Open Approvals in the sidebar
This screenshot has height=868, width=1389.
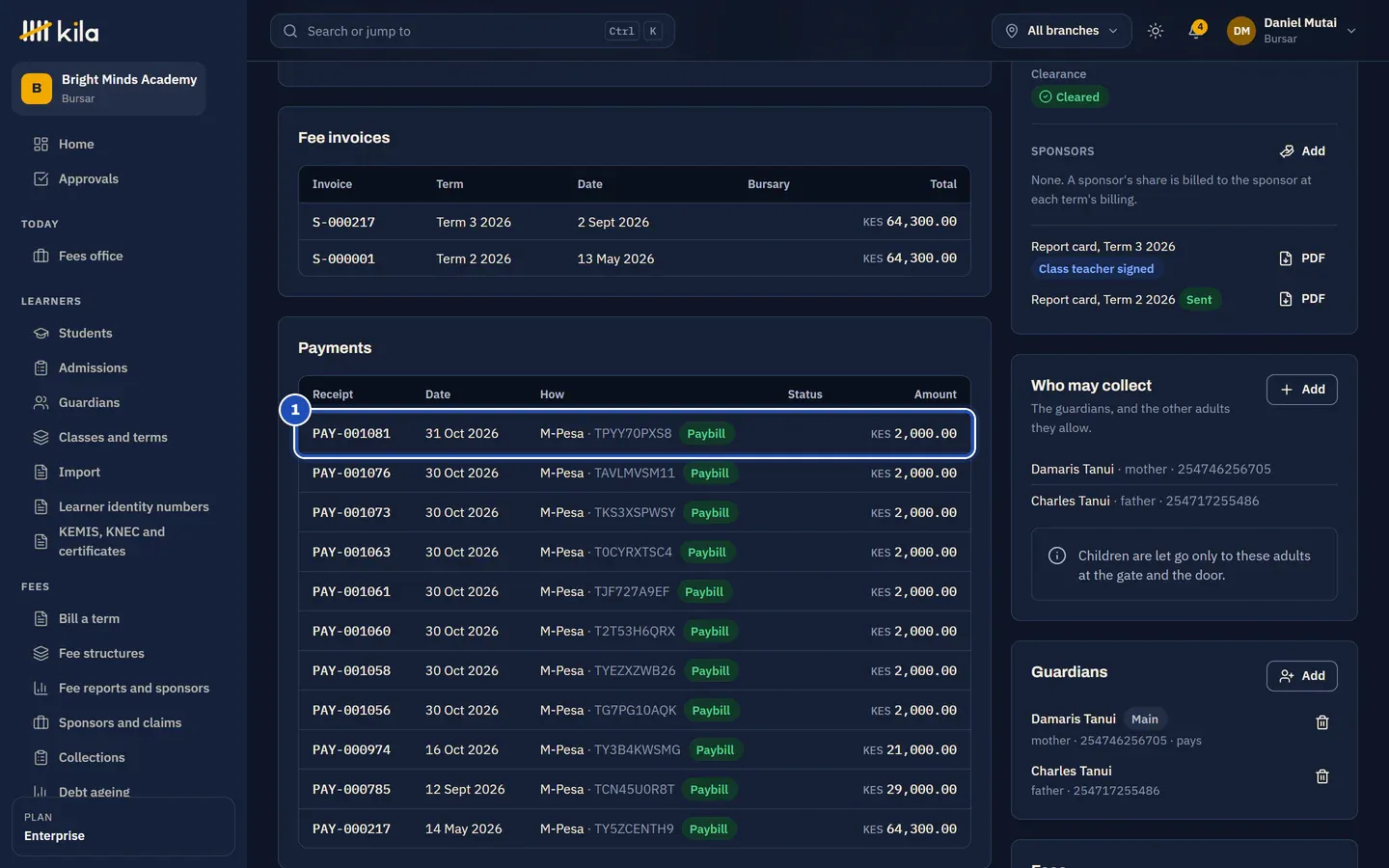point(88,179)
